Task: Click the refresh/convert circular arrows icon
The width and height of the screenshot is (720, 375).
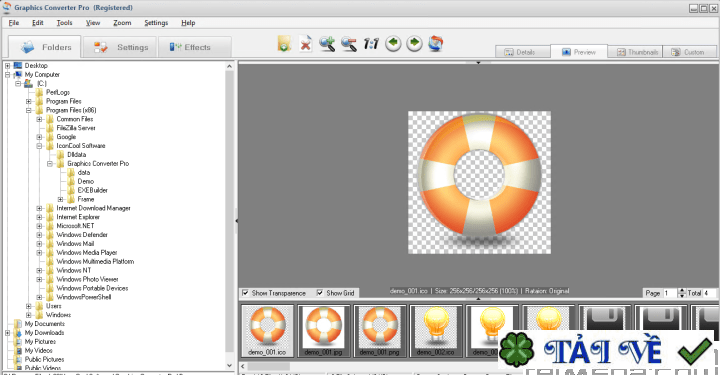Action: point(436,44)
